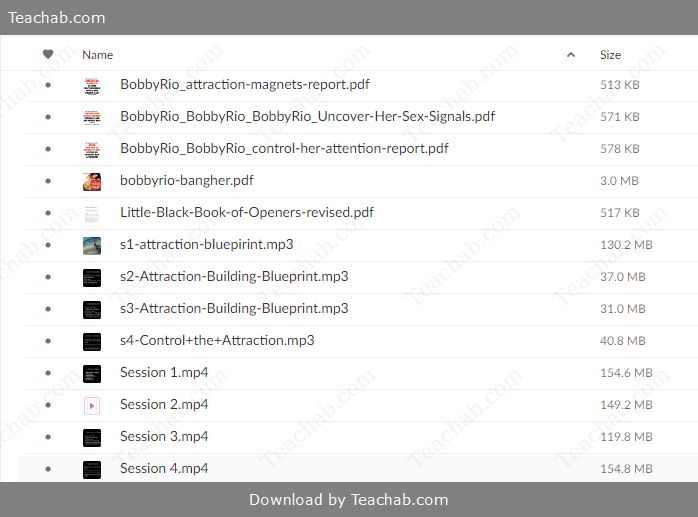Image resolution: width=698 pixels, height=517 pixels.
Task: Click the Session 2.mp4 play file icon
Action: coord(92,406)
